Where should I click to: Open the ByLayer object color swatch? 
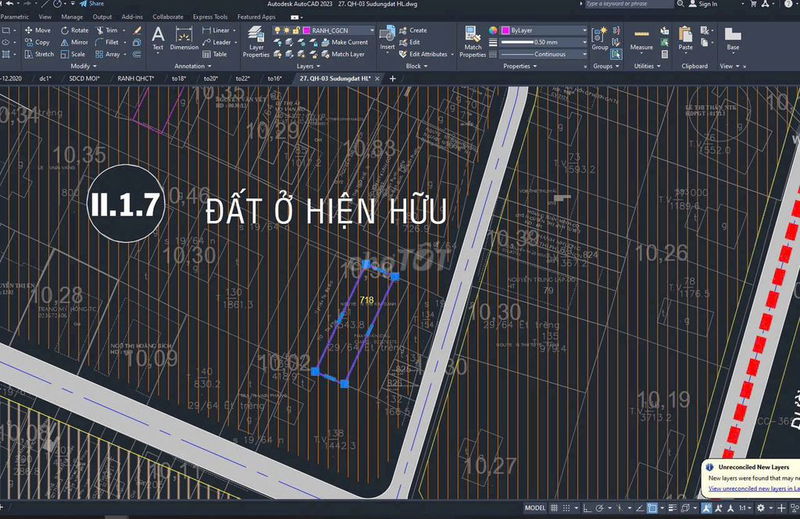click(544, 30)
